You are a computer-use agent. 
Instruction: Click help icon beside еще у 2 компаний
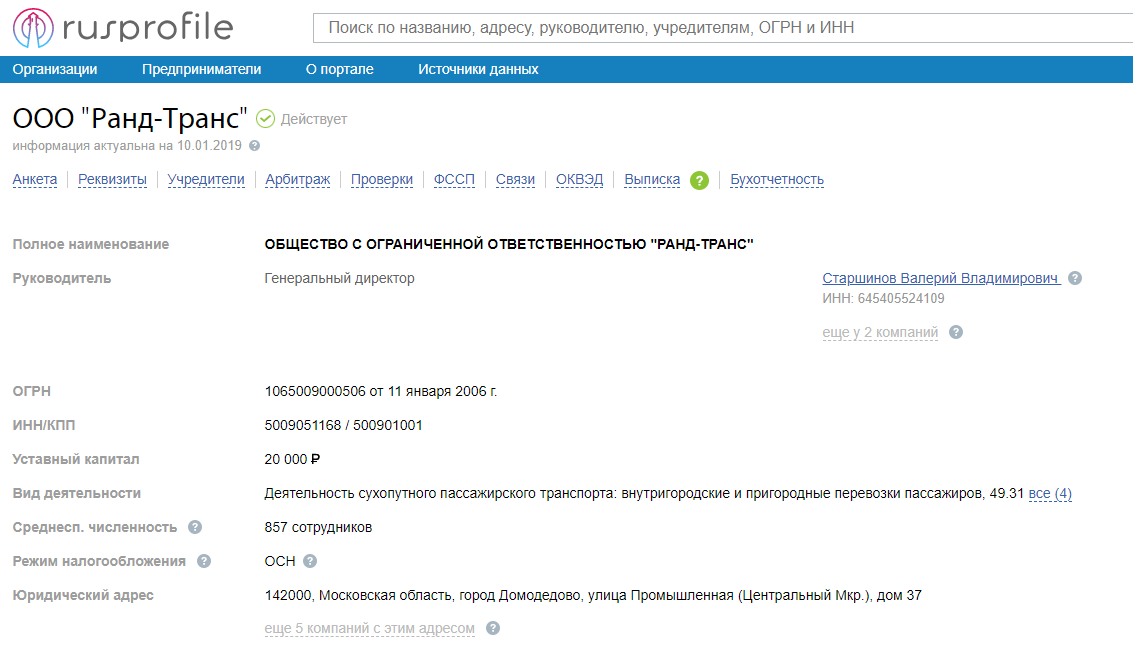[x=956, y=332]
